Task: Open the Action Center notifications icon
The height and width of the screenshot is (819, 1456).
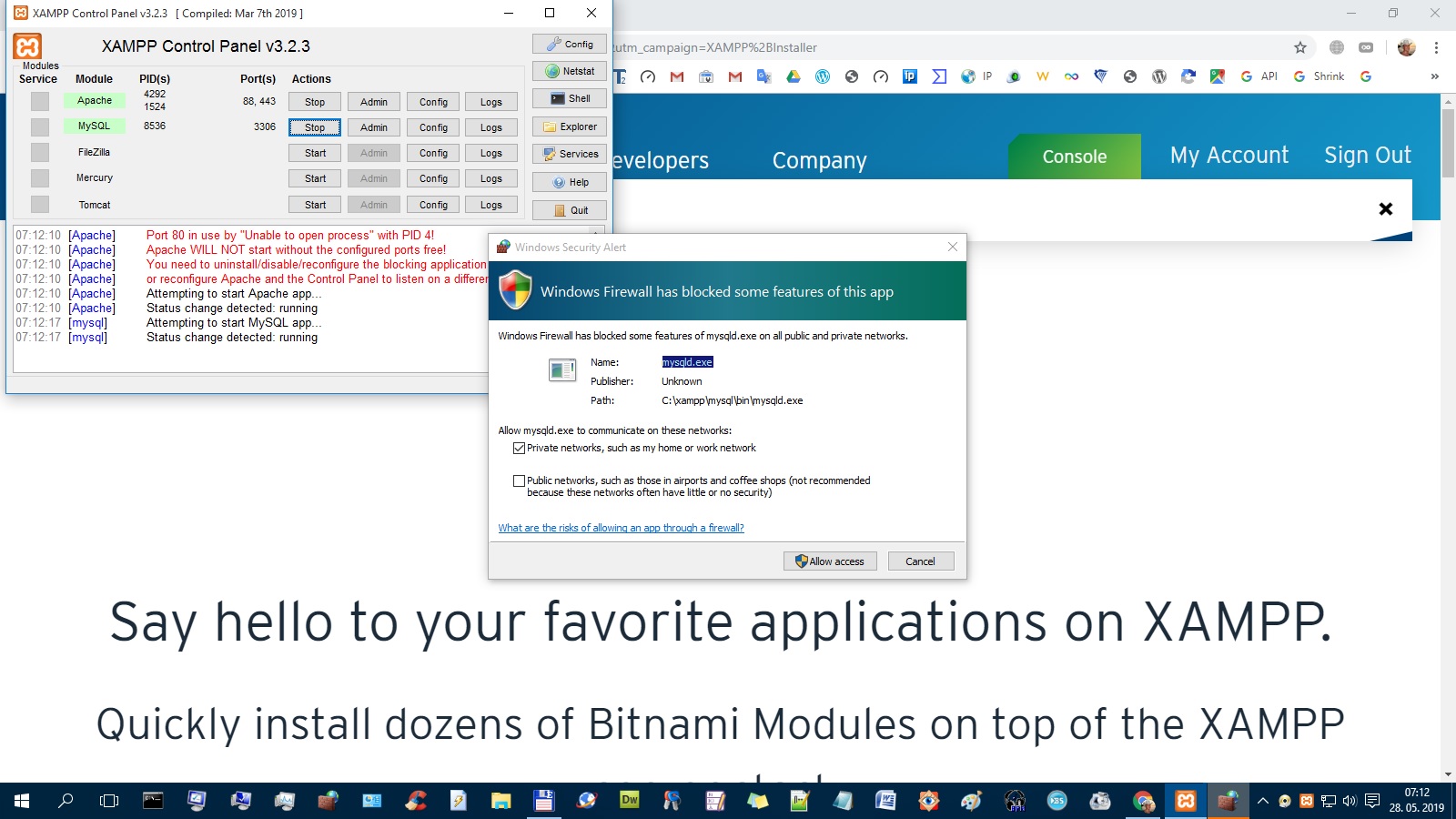Action: pyautogui.click(x=1371, y=801)
